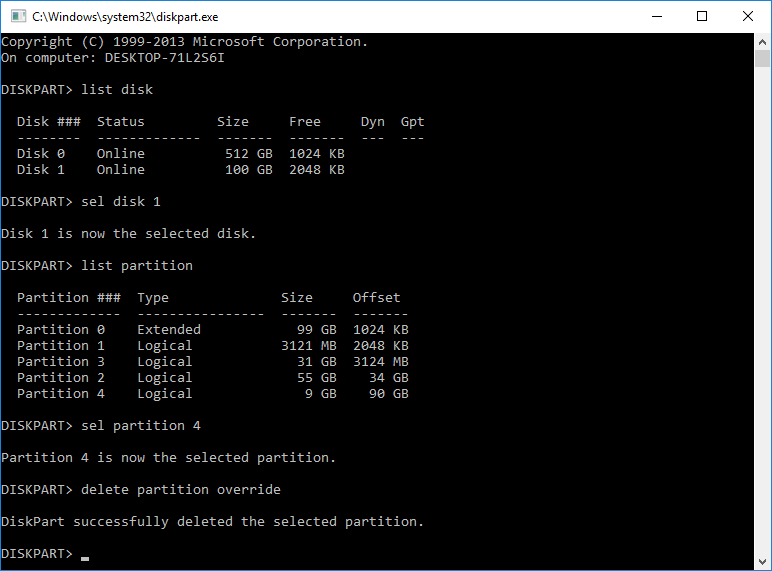Click the title text C:\Windows\system32\diskpart.exe
Viewport: 772px width, 571px height.
(125, 17)
